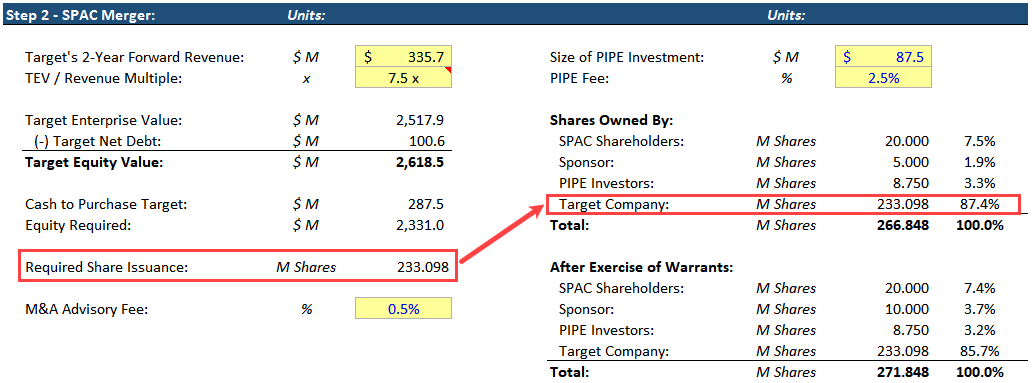Click the red comment indicator on the multiple cell
The width and height of the screenshot is (1032, 383).
pyautogui.click(x=448, y=70)
